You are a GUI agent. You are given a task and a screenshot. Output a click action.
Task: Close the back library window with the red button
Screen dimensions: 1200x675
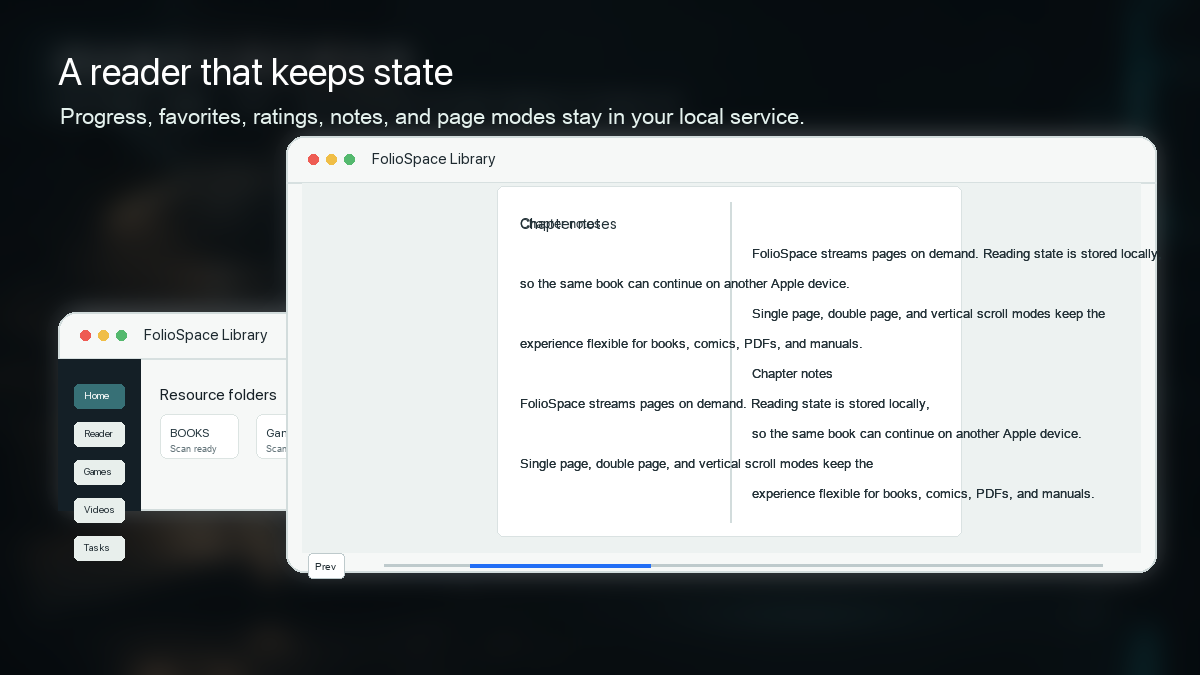[x=86, y=335]
